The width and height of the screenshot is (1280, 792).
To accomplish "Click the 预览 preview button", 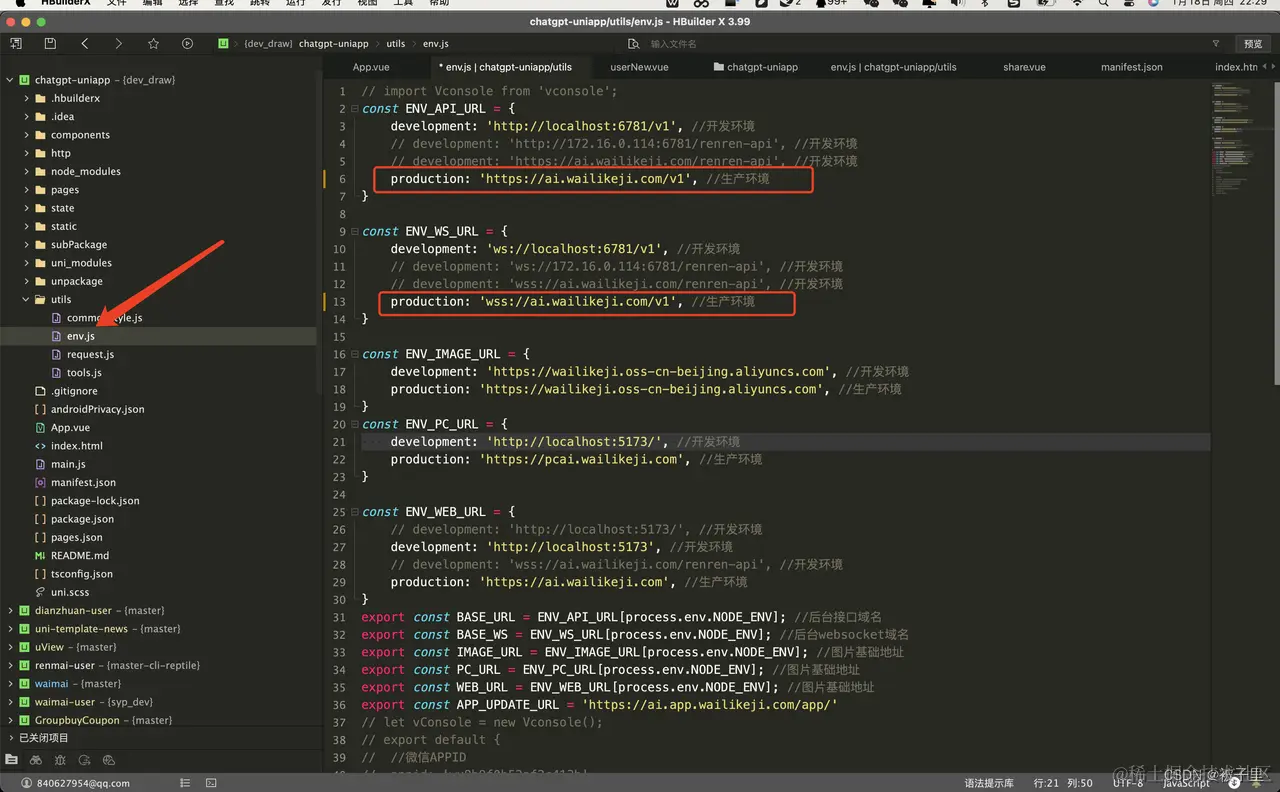I will point(1253,44).
